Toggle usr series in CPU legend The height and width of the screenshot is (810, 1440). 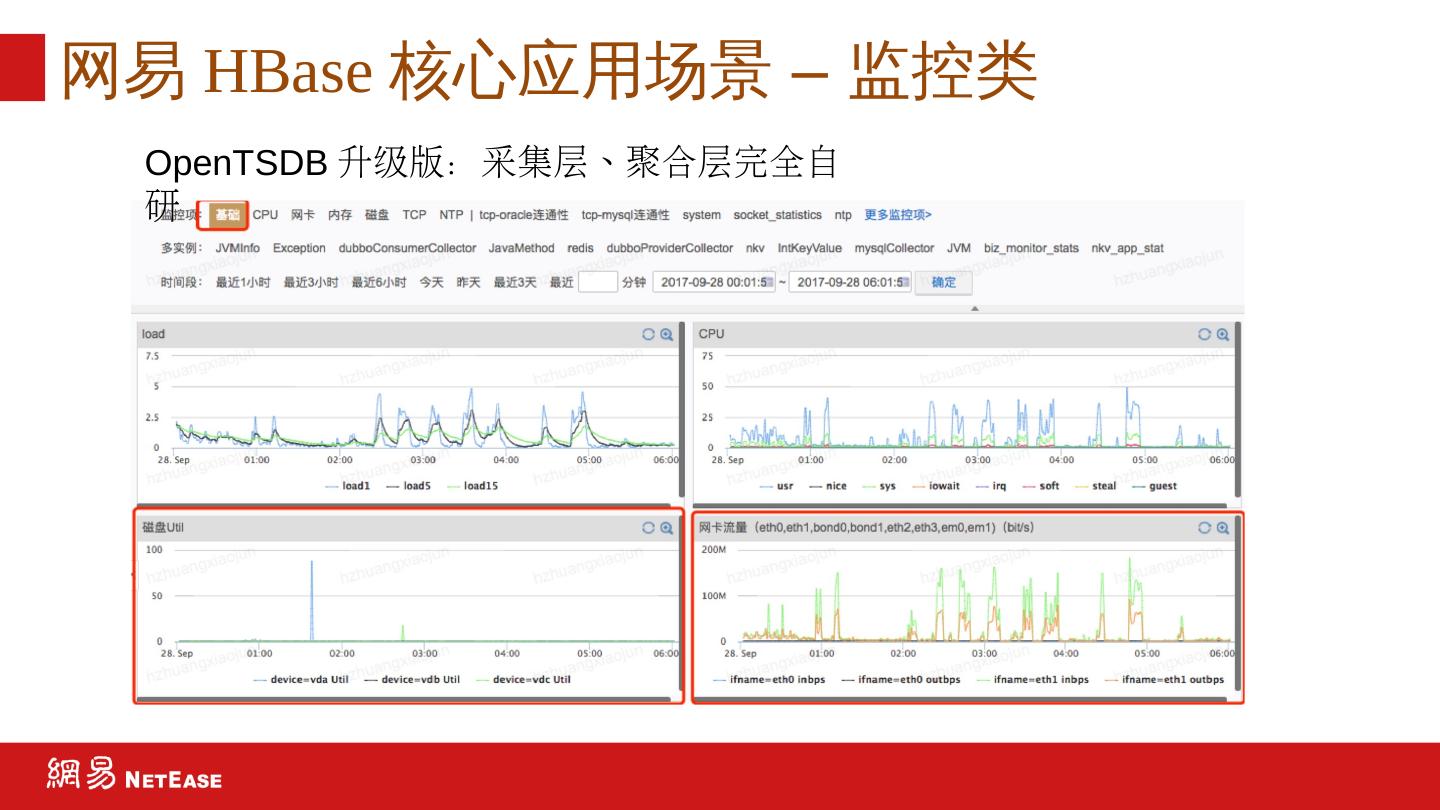[777, 486]
